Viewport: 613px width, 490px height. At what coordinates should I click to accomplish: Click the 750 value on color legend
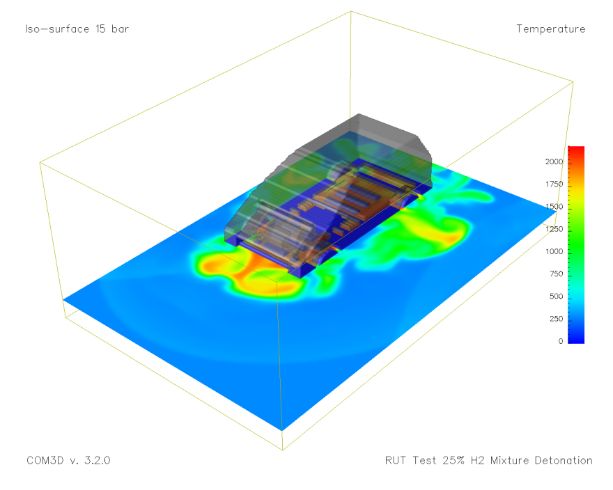pyautogui.click(x=556, y=274)
